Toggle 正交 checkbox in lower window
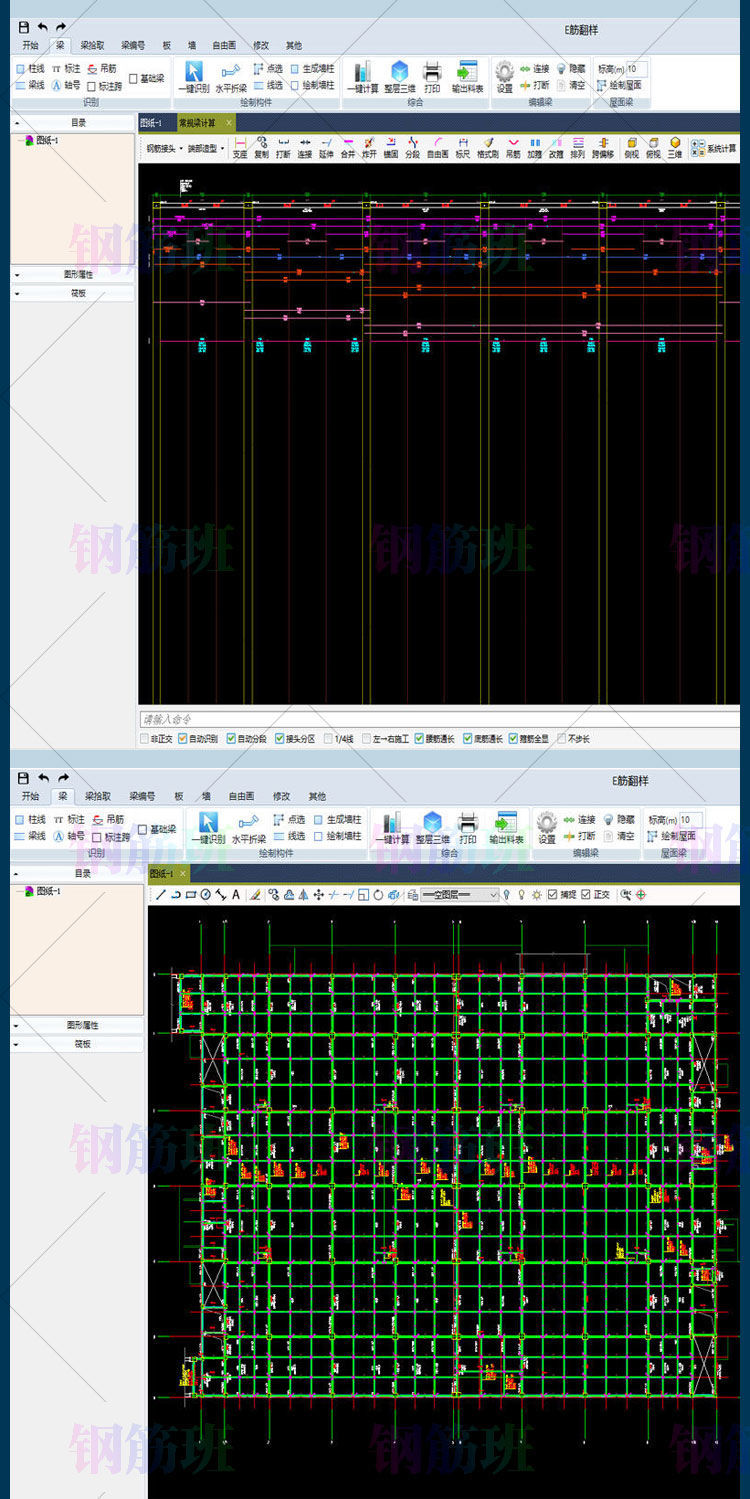Image resolution: width=750 pixels, height=1499 pixels. 587,895
